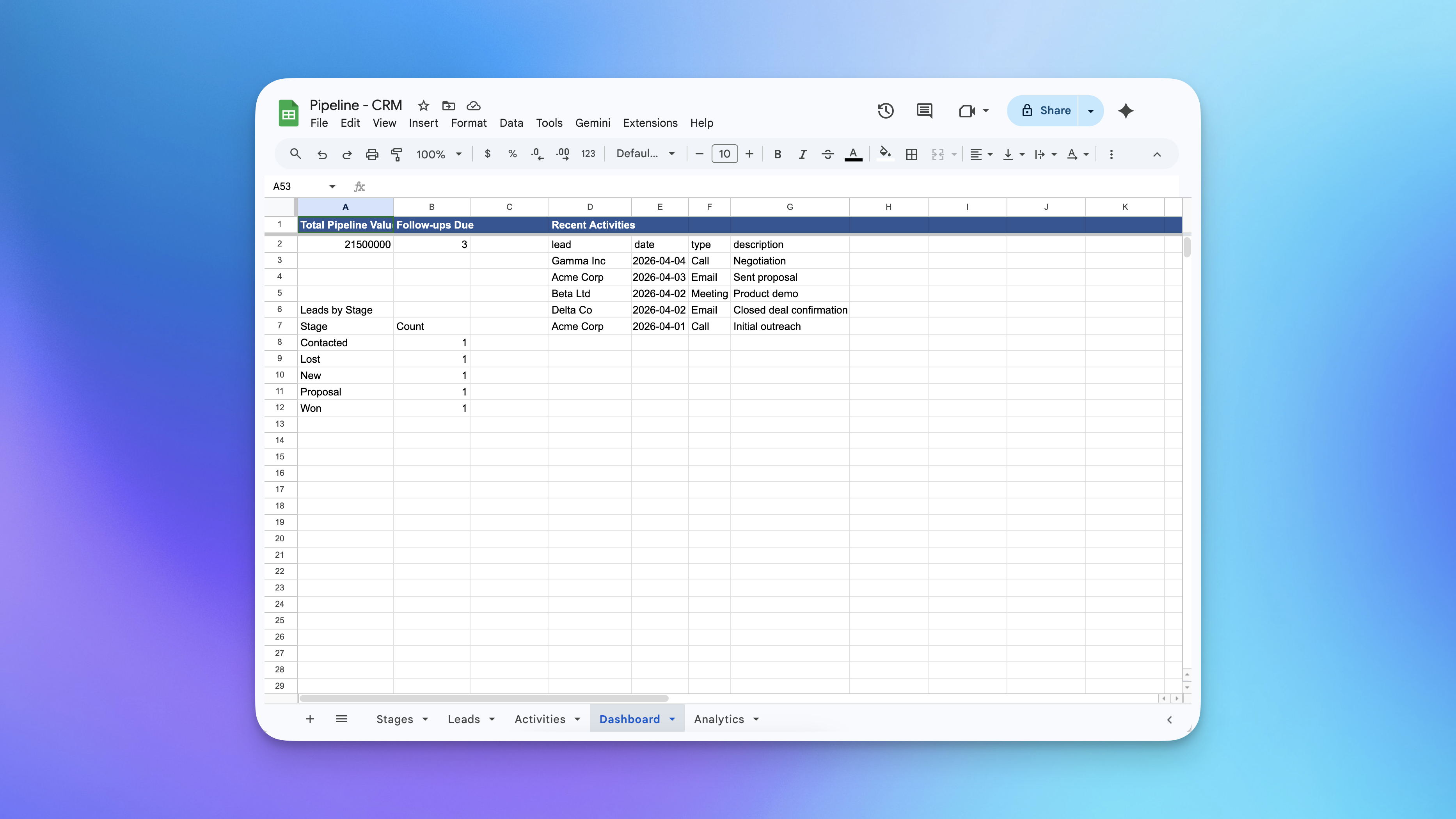Click the Search icon in toolbar
Viewport: 1456px width, 819px height.
coord(295,154)
